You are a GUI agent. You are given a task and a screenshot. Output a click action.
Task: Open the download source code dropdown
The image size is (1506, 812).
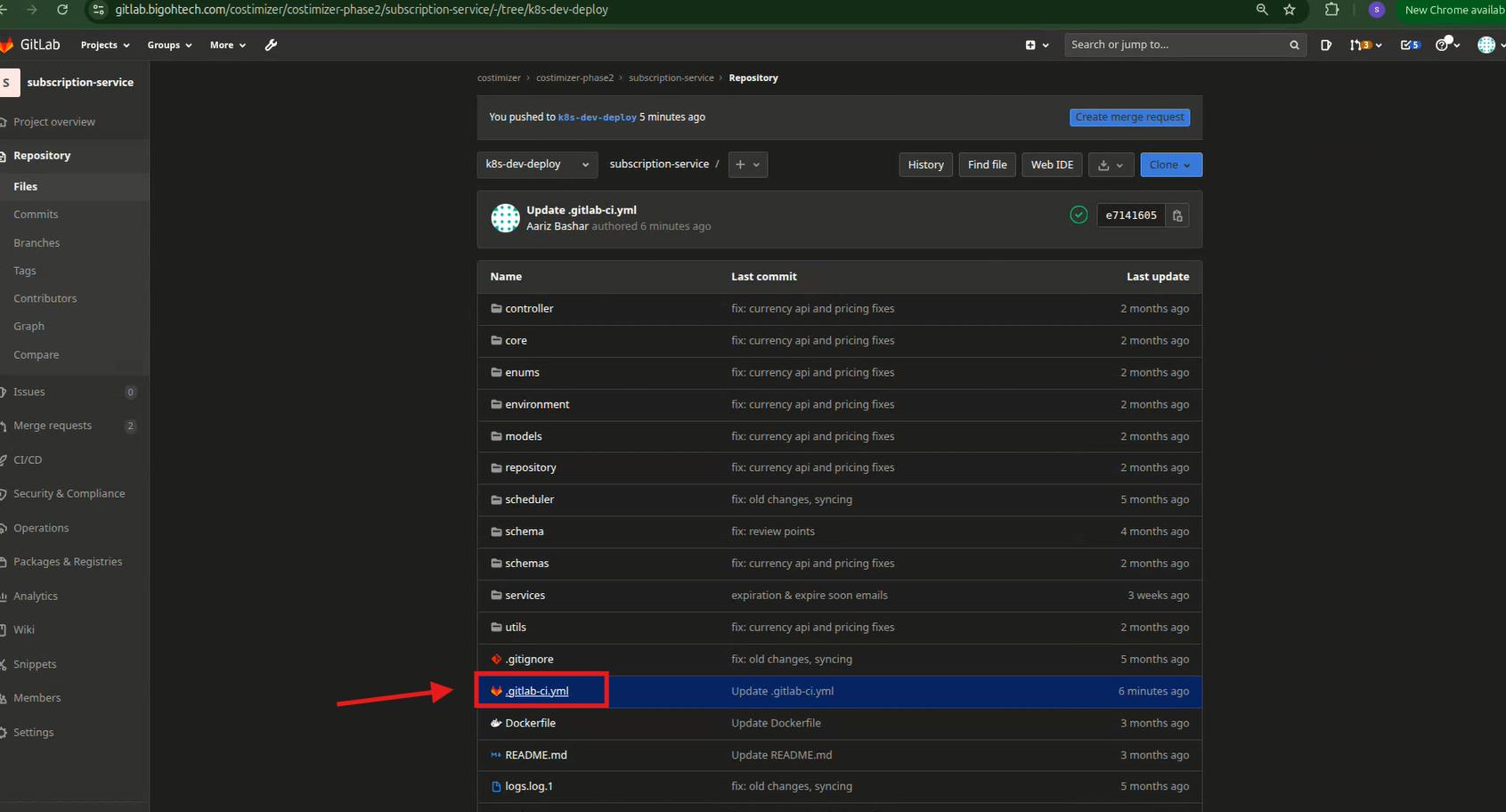click(1111, 165)
